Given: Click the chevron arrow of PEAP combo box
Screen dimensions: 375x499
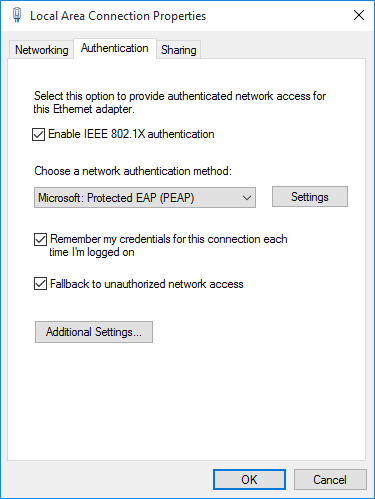Looking at the screenshot, I should point(247,198).
